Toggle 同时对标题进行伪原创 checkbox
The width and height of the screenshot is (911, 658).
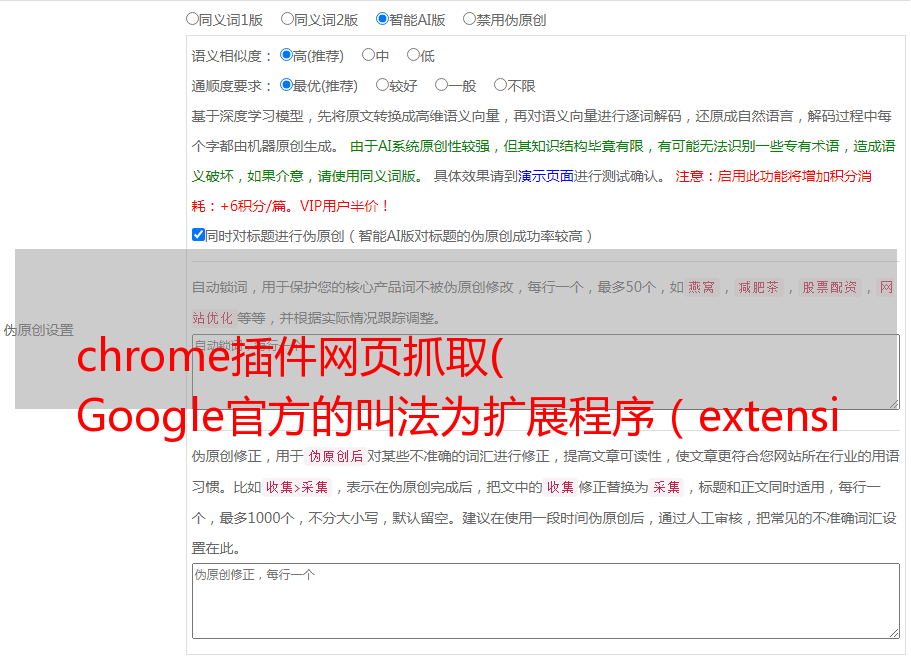(x=198, y=235)
